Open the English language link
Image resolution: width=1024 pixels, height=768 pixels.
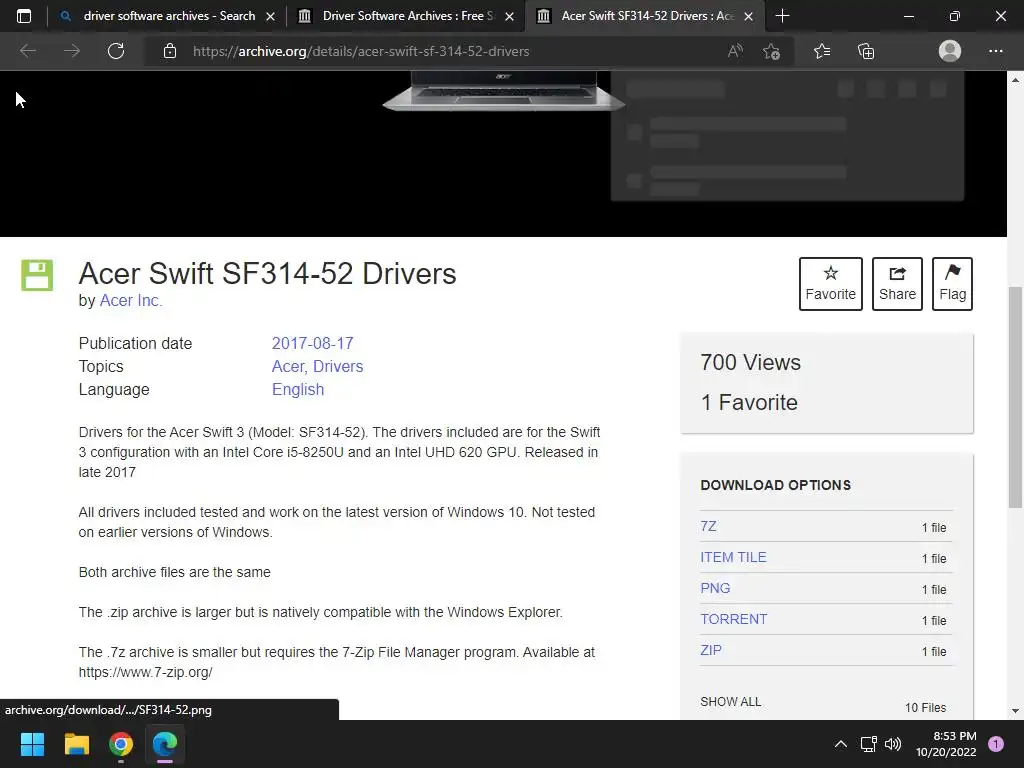tap(298, 389)
